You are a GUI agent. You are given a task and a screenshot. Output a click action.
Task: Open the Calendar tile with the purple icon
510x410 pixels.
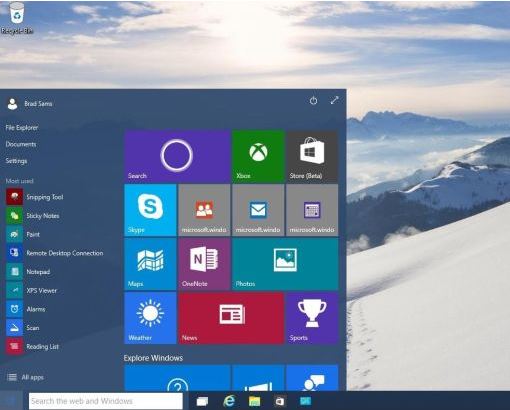click(312, 210)
